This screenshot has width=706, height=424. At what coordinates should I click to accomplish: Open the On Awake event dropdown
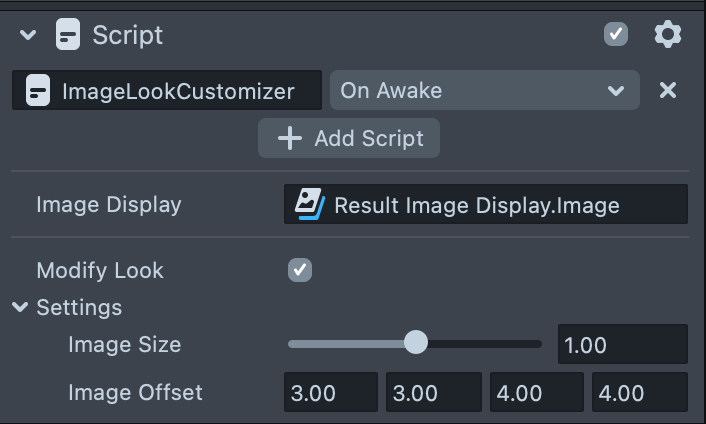pos(484,91)
